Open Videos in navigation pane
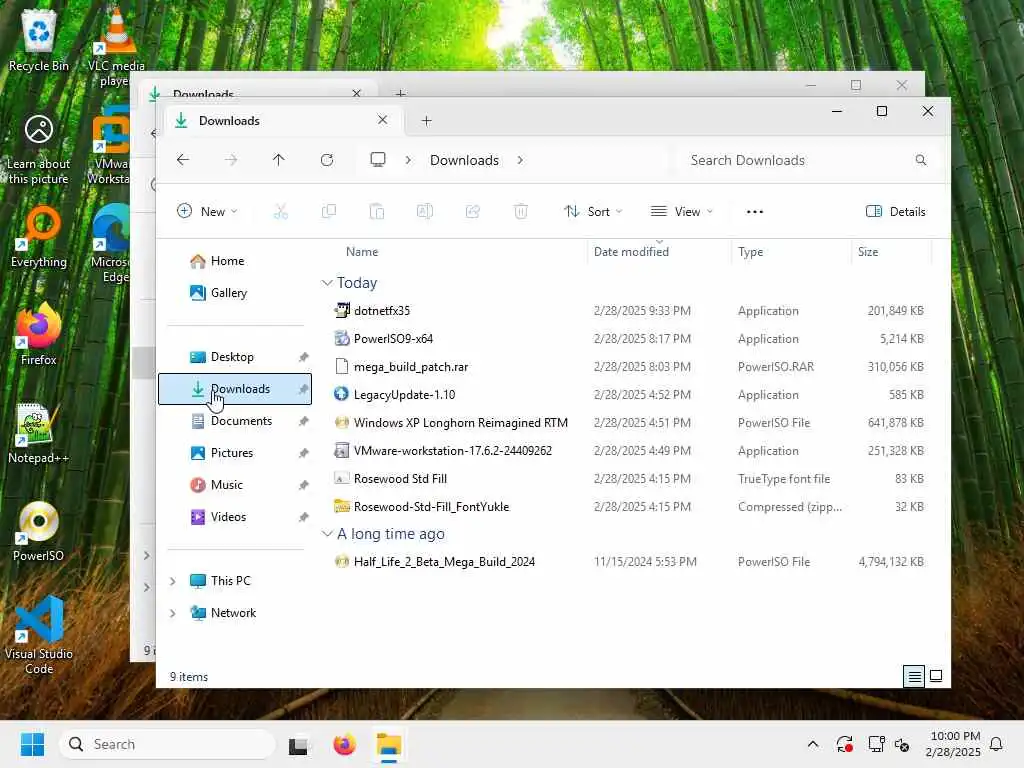 (x=229, y=517)
